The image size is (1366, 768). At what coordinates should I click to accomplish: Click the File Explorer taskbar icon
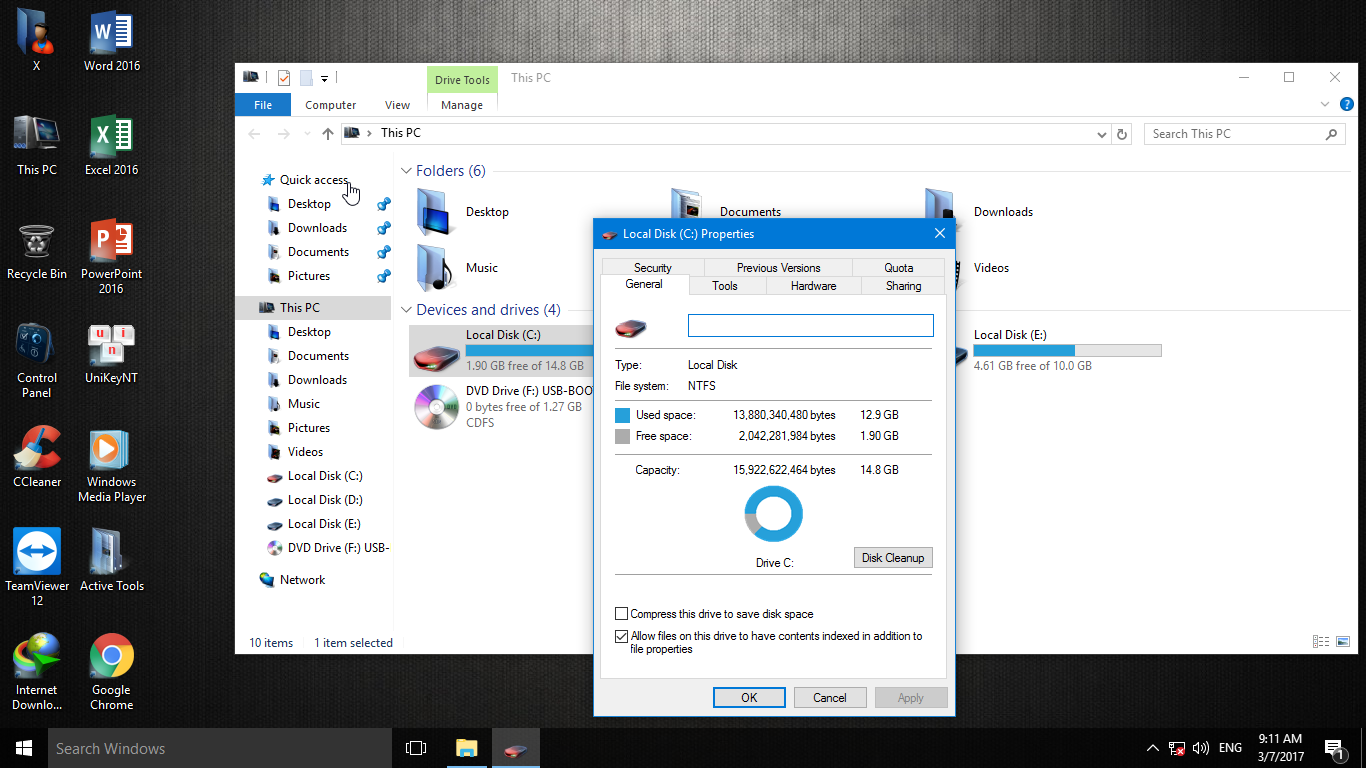coord(466,748)
